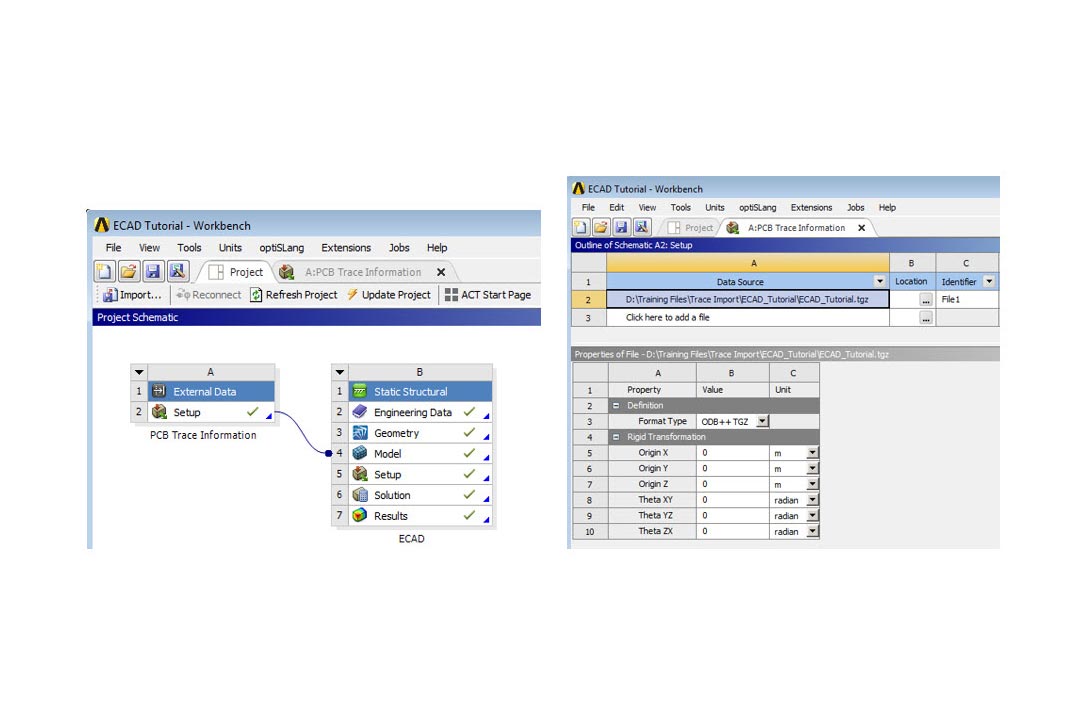The width and height of the screenshot is (1080, 720).
Task: Open the Origin Z unit dropdown
Action: point(813,484)
